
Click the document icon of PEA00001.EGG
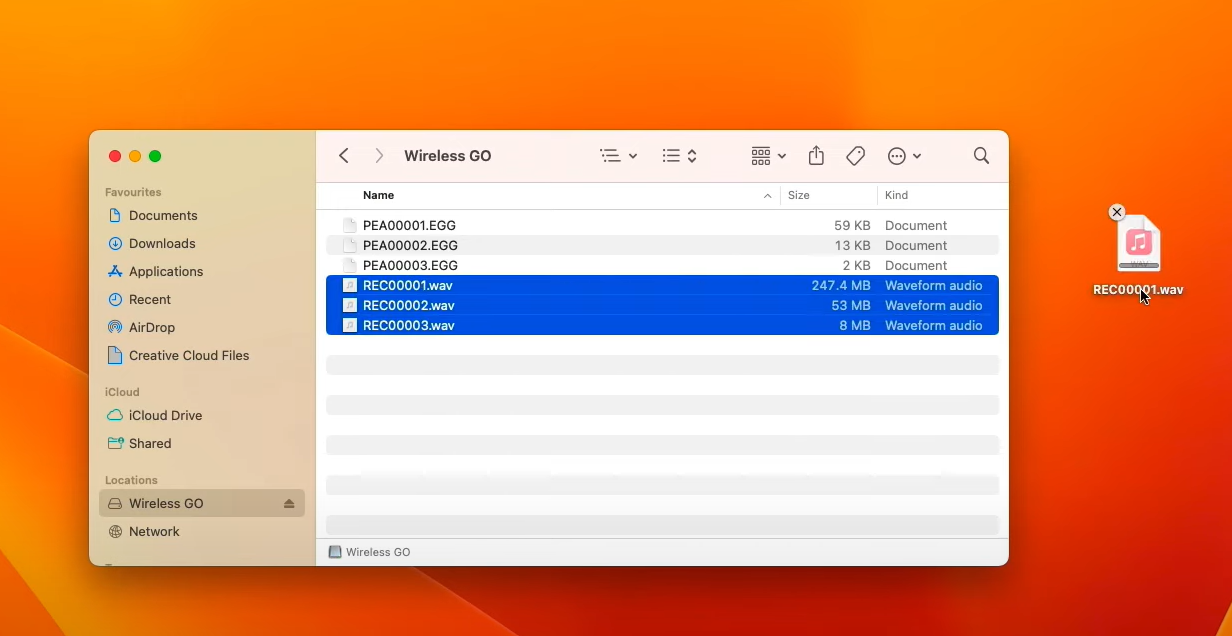click(349, 225)
